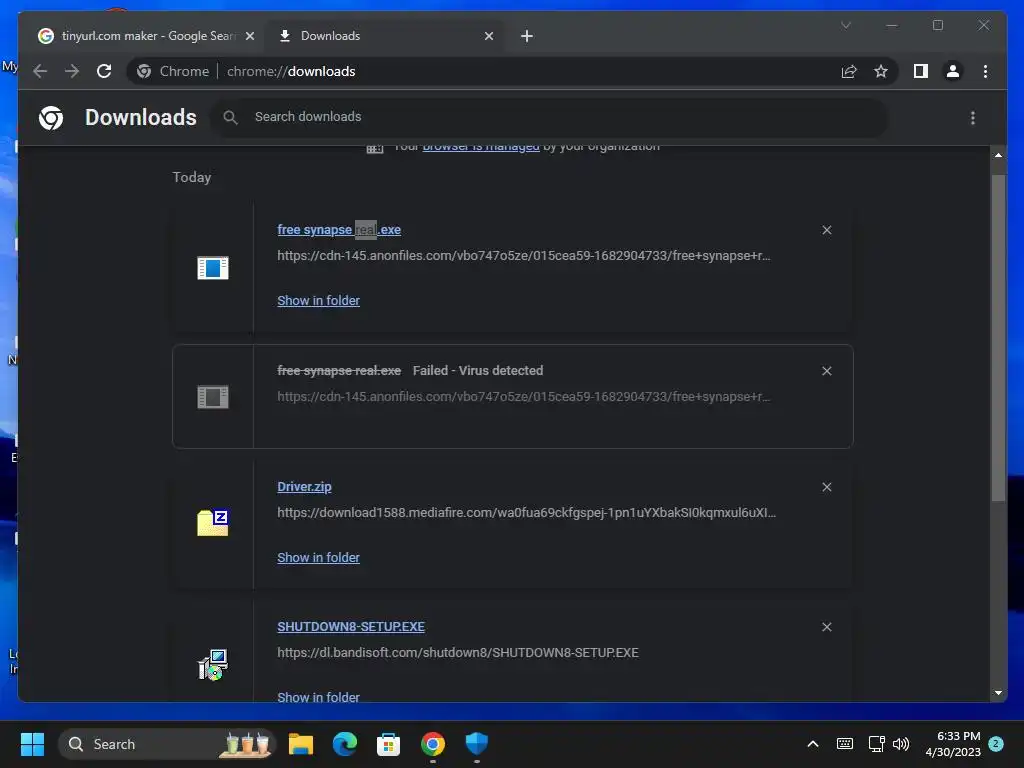Expand the system tray hidden icons chevron
This screenshot has height=768, width=1024.
[x=813, y=744]
